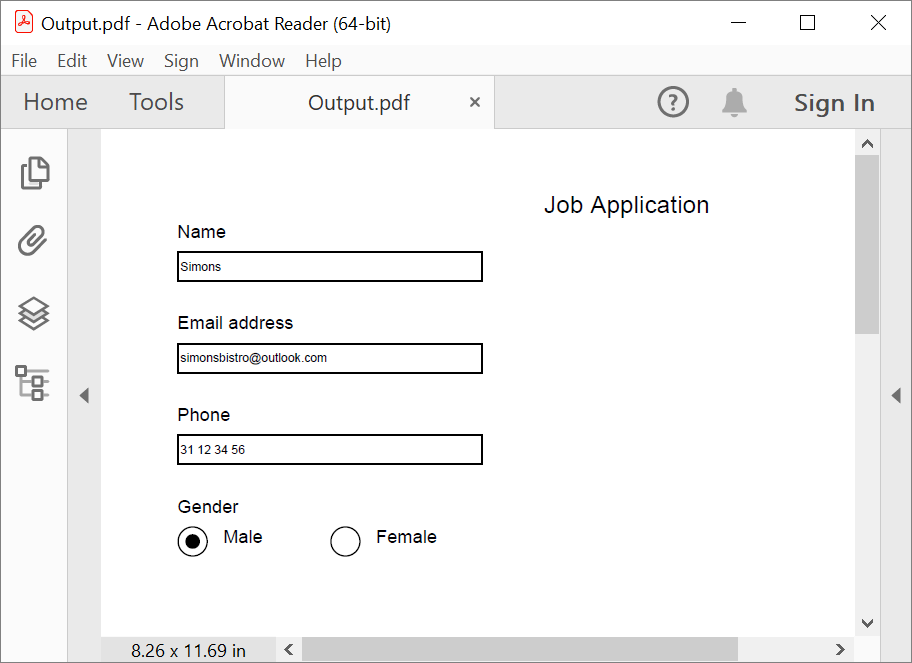Image resolution: width=912 pixels, height=663 pixels.
Task: Open the Attachments paperclip panel
Action: coord(33,240)
